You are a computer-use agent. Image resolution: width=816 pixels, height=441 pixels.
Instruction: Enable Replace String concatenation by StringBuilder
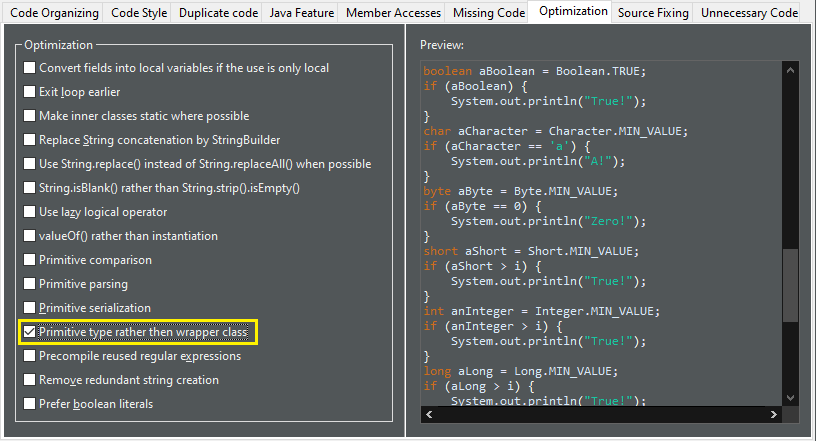[x=30, y=140]
